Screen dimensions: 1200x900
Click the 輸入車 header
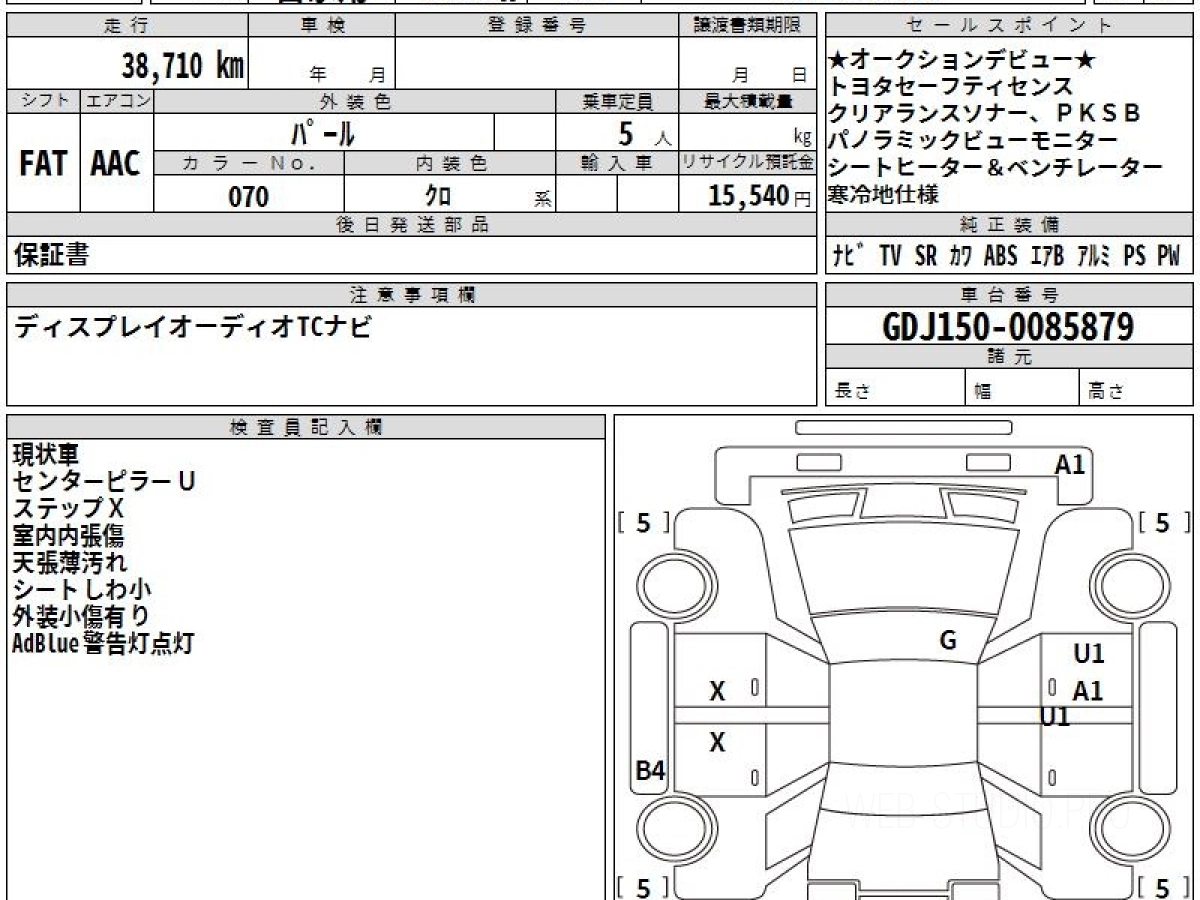(x=617, y=163)
